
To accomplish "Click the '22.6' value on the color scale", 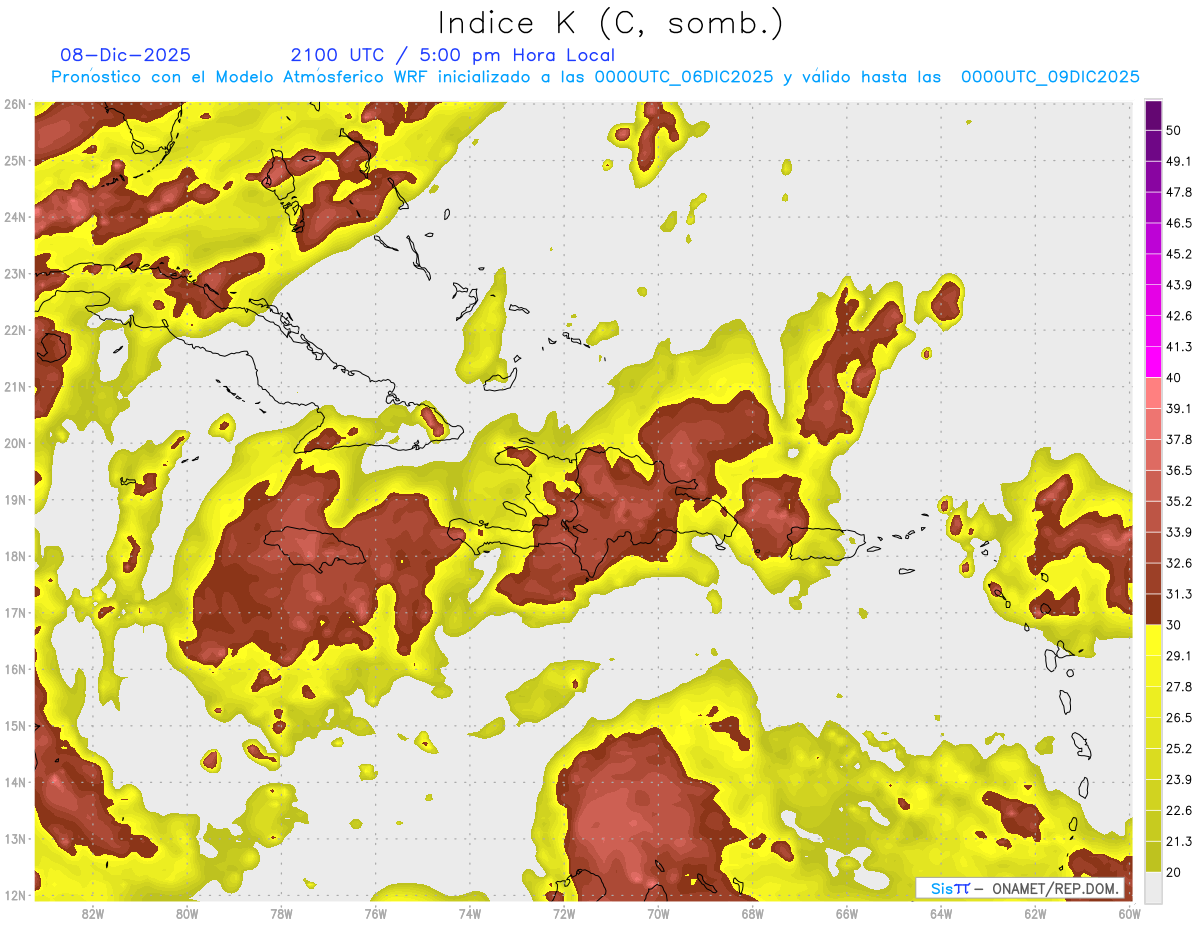I will click(x=1178, y=810).
